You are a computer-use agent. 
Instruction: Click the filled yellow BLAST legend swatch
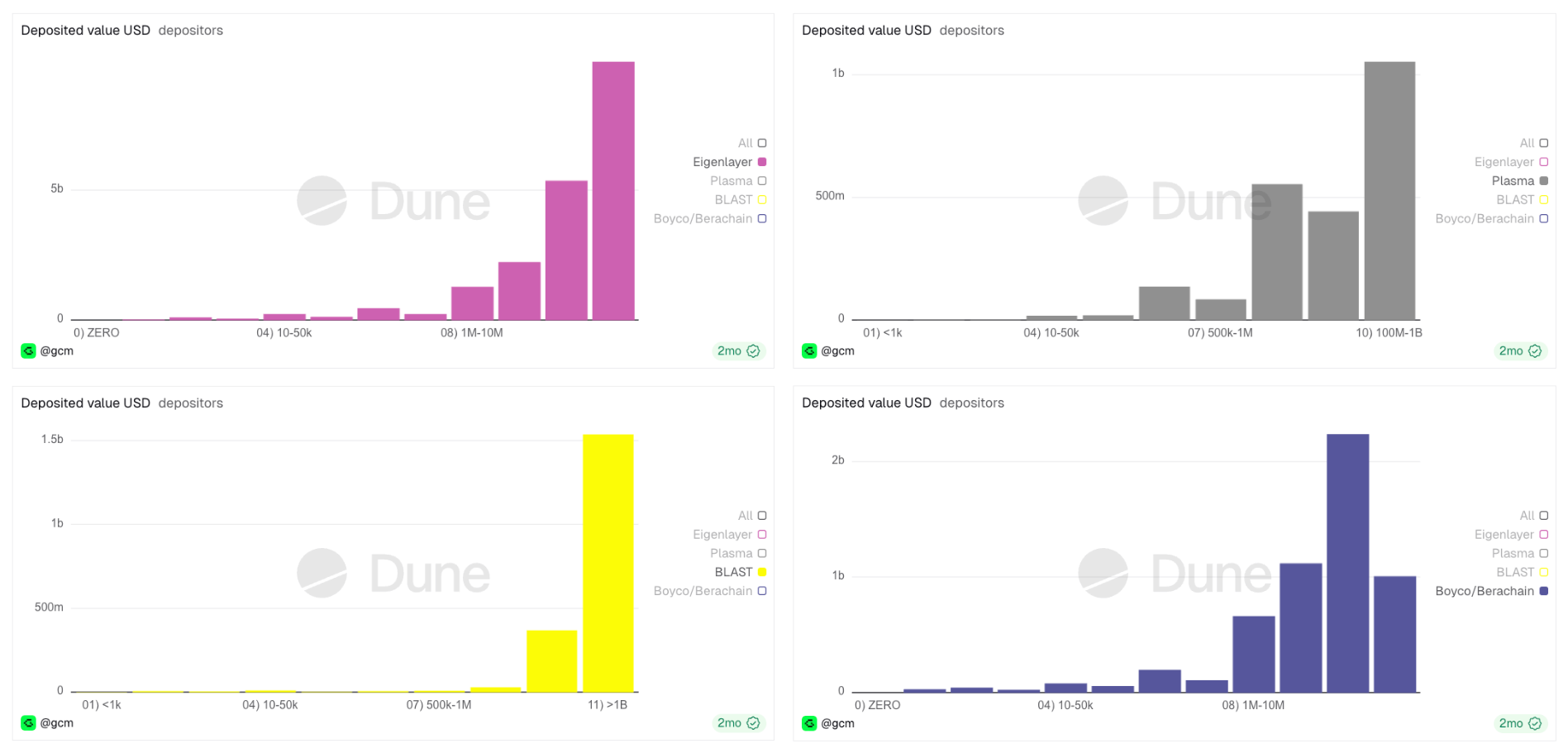762,572
